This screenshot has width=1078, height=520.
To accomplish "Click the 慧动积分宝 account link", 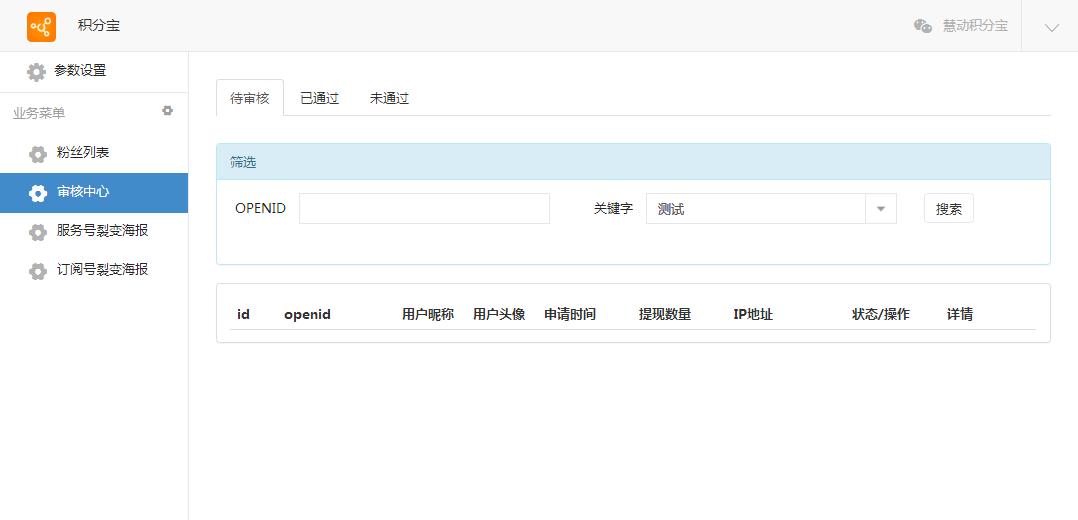I will (975, 26).
